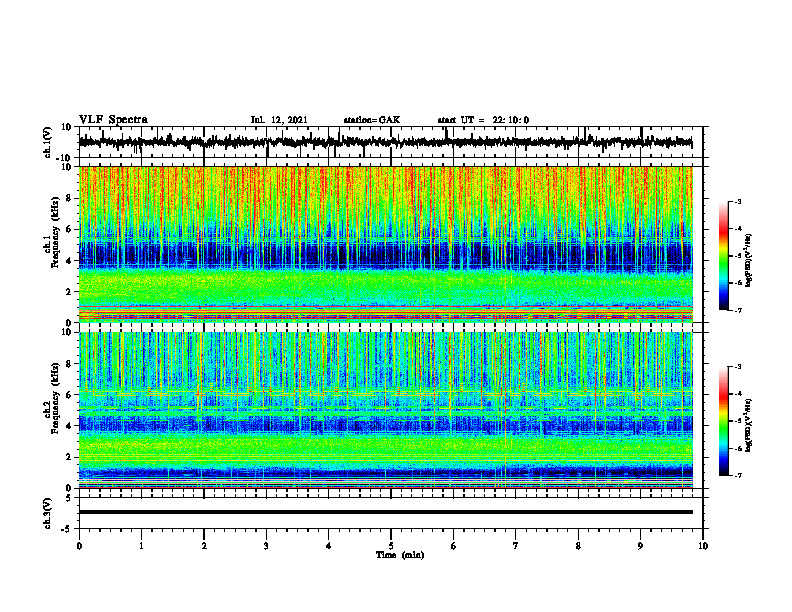Click the ch.1 color scale bar
Screen dimensions: 792x612
[x=723, y=256]
